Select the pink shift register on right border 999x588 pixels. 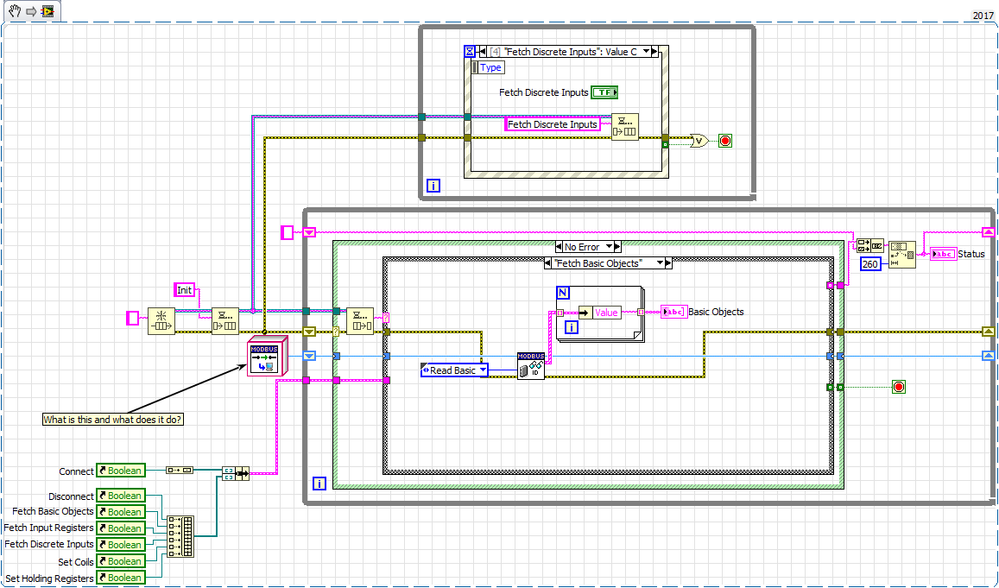(x=988, y=233)
